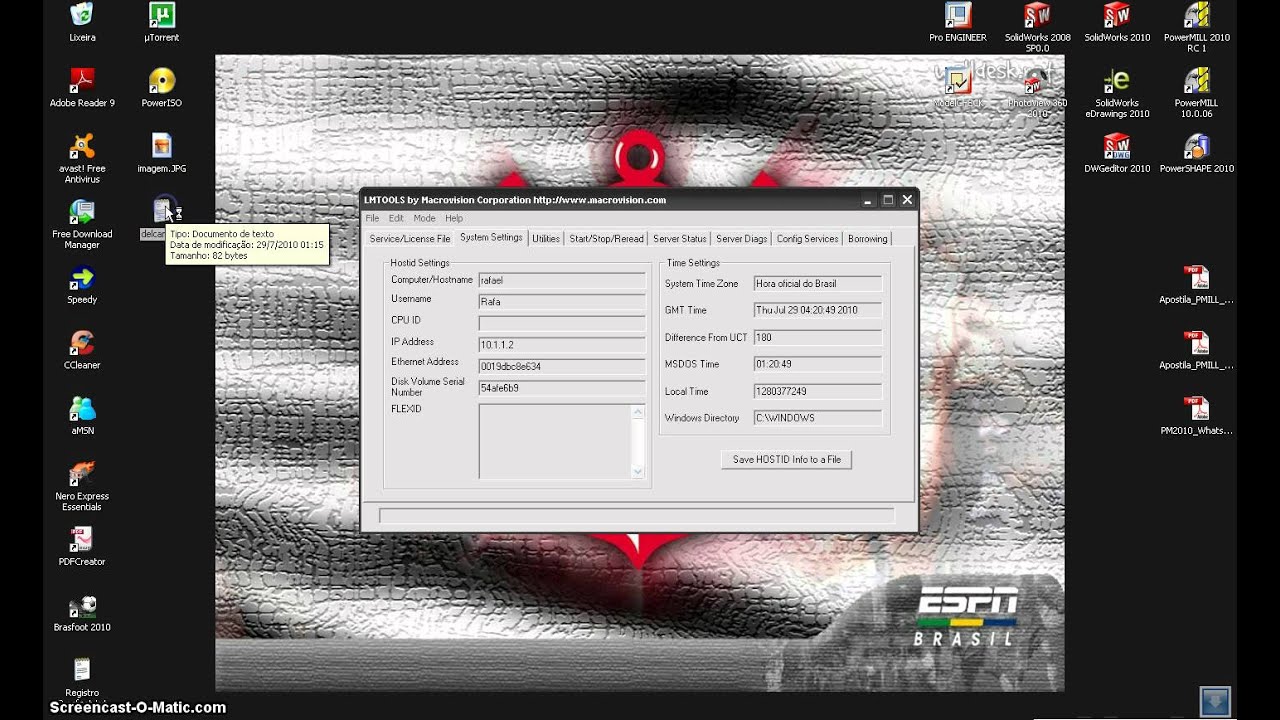Select the aMSN desktop icon
Screen dimensions: 1280x720
tap(82, 408)
